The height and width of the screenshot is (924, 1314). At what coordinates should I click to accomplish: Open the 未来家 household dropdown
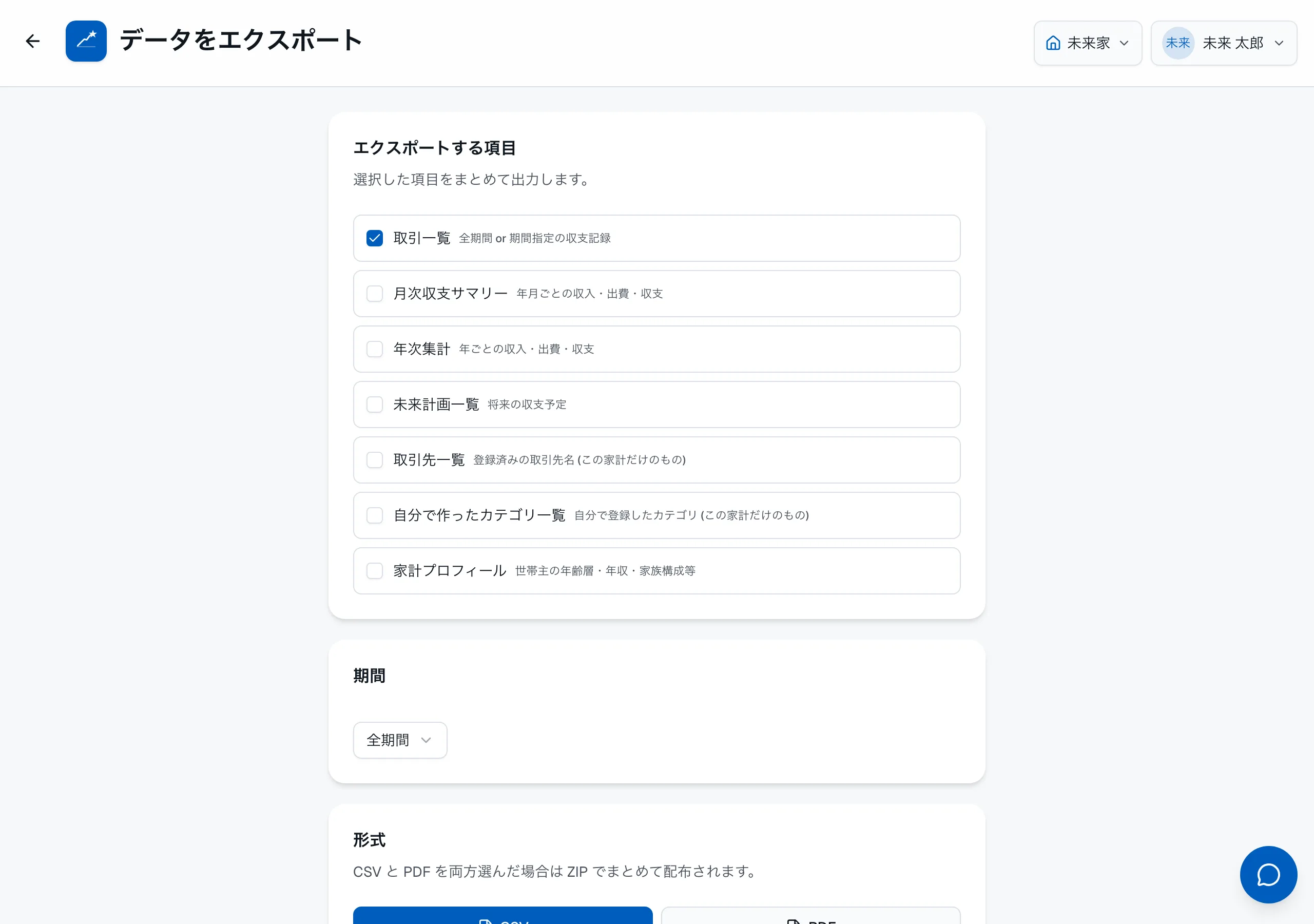1087,43
